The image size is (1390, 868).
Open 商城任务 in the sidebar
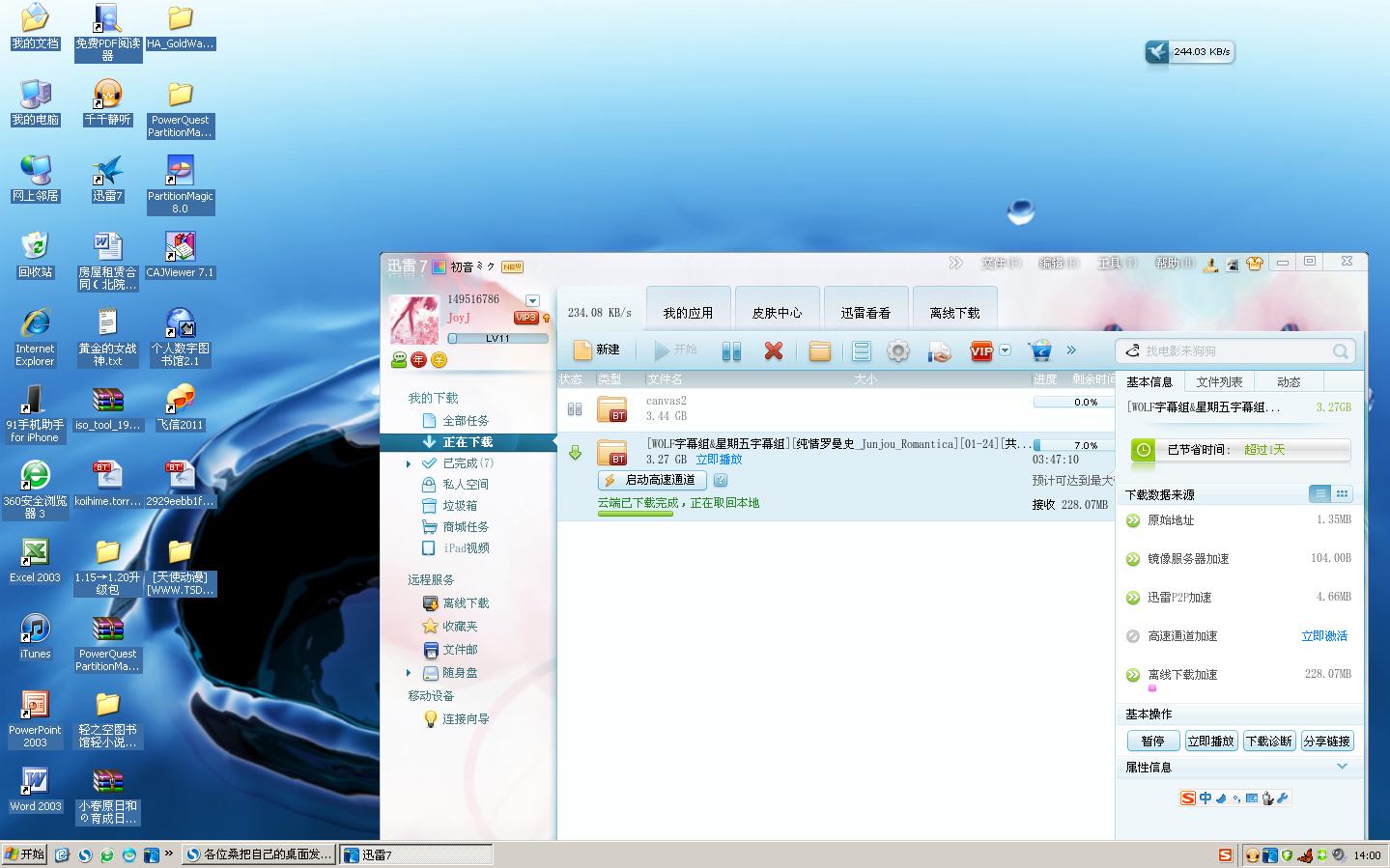click(466, 527)
